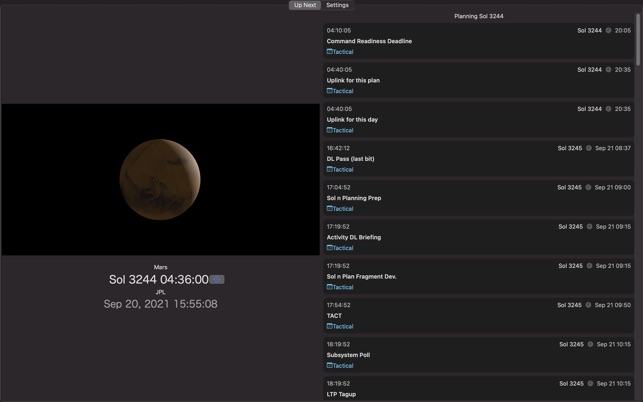Click the 16:42:12 Mars time
Screen dimensions: 643x402
(338, 148)
